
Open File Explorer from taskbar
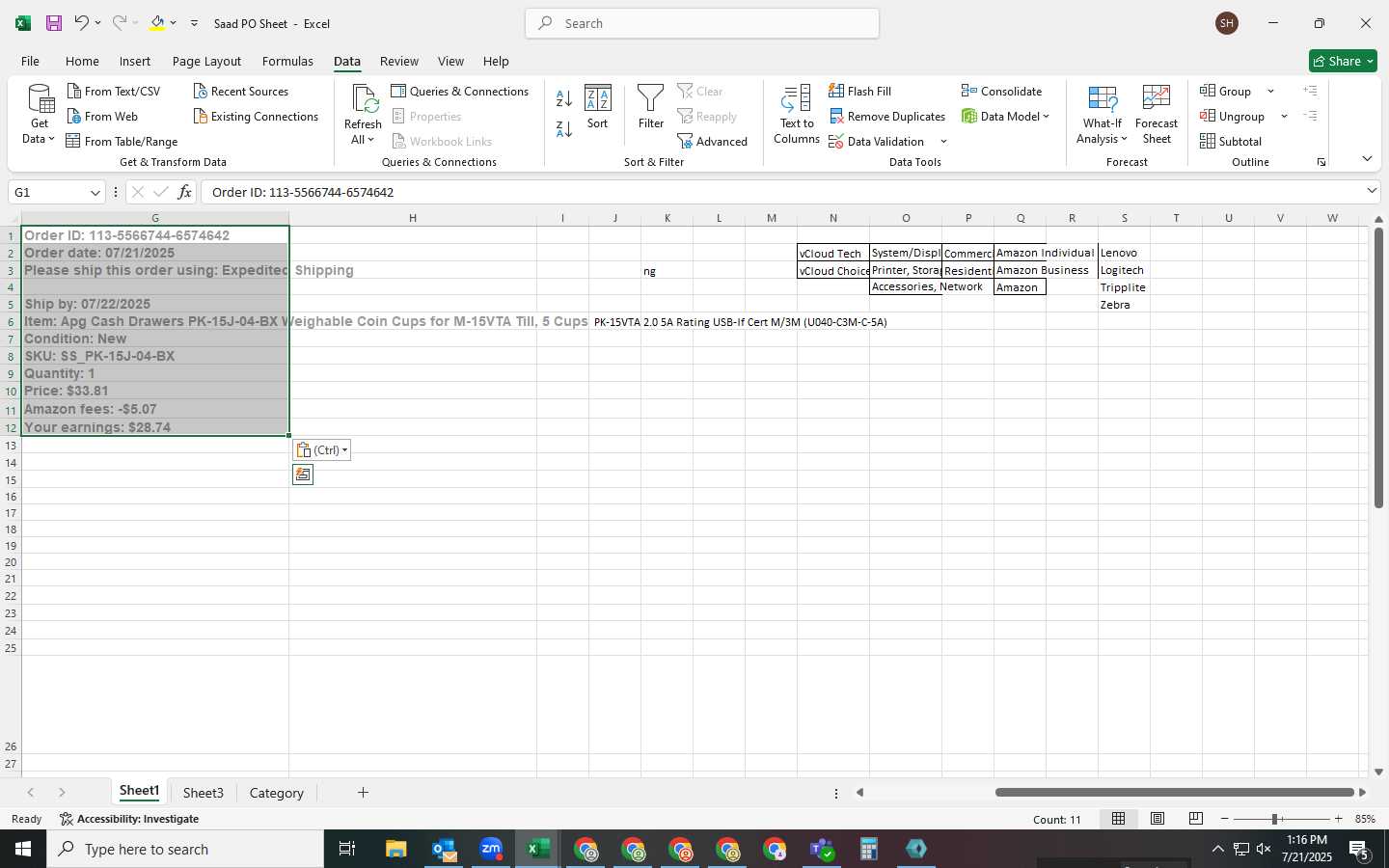click(396, 849)
